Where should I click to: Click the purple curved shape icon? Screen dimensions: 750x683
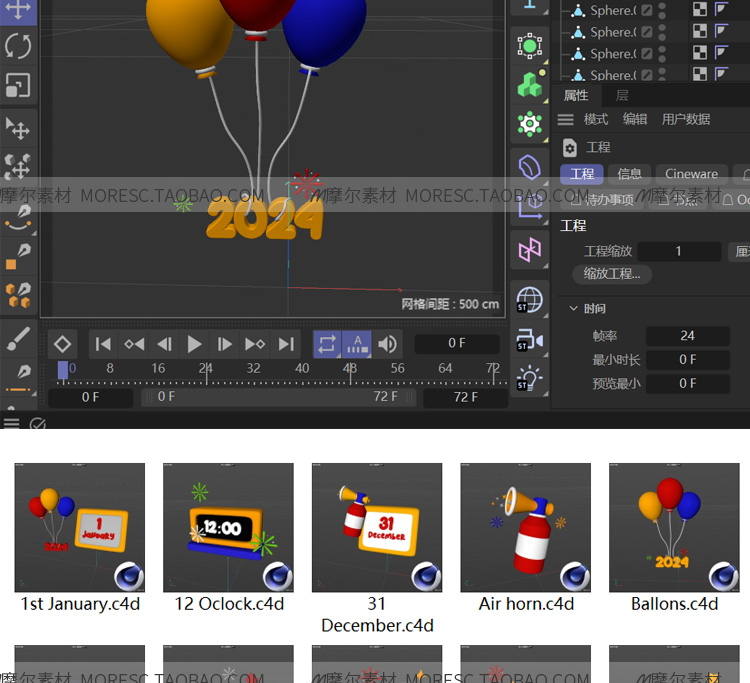click(x=529, y=167)
